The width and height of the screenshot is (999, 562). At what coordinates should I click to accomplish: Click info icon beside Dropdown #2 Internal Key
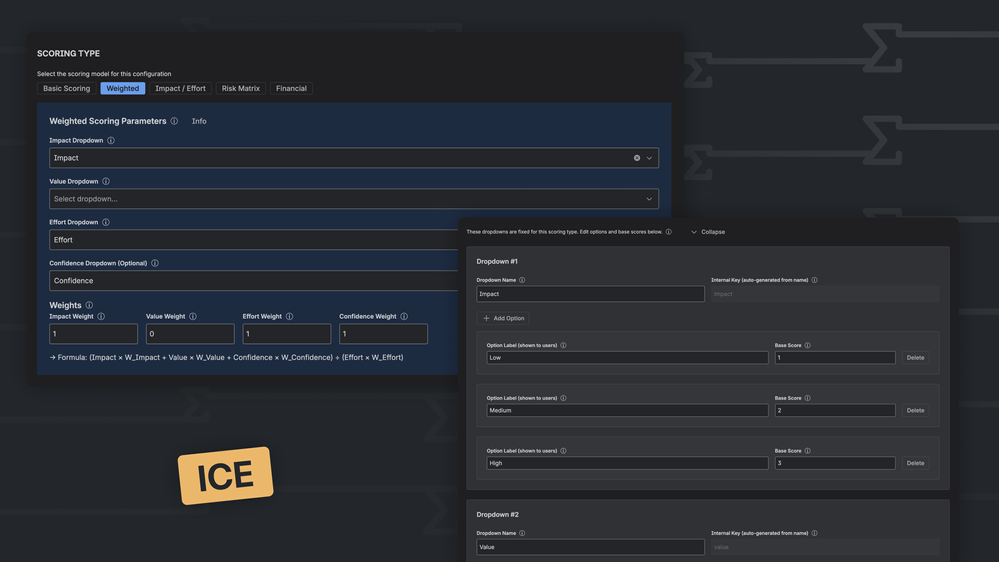814,533
